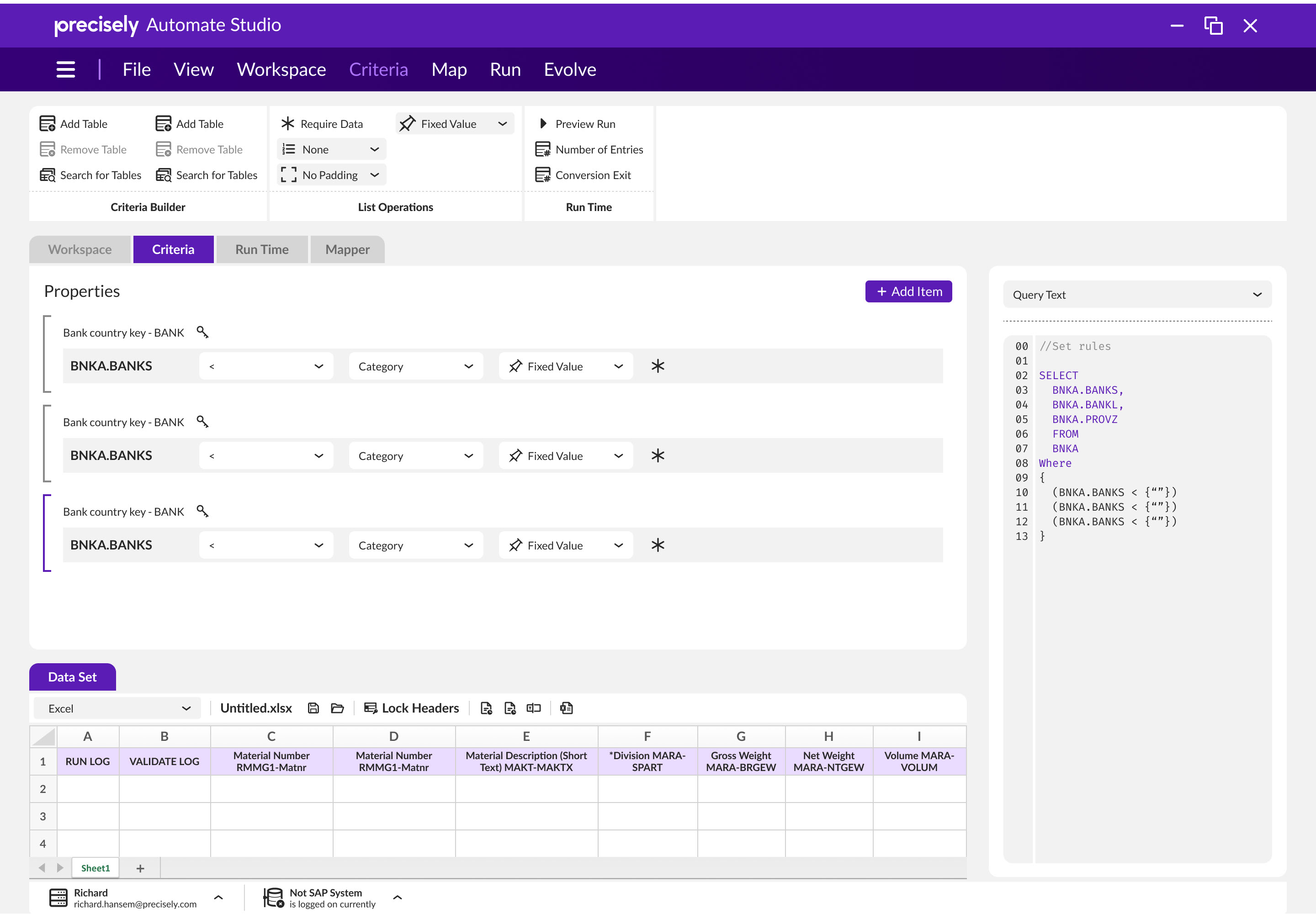Click the rename field icon in the Data Set toolbar
Screen dimensions: 1316x914
(x=533, y=708)
